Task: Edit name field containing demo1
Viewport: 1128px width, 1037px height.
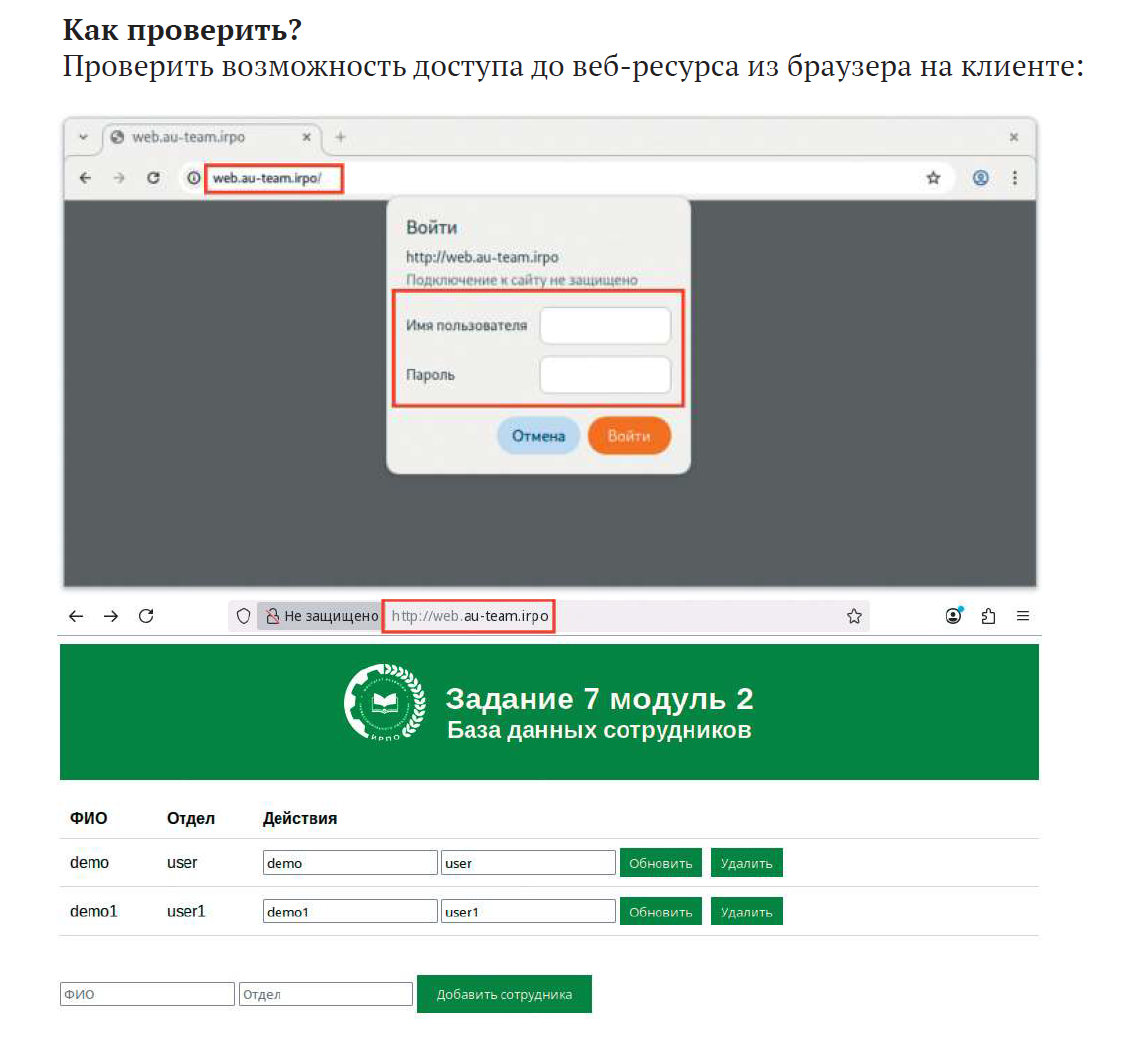Action: [x=350, y=912]
